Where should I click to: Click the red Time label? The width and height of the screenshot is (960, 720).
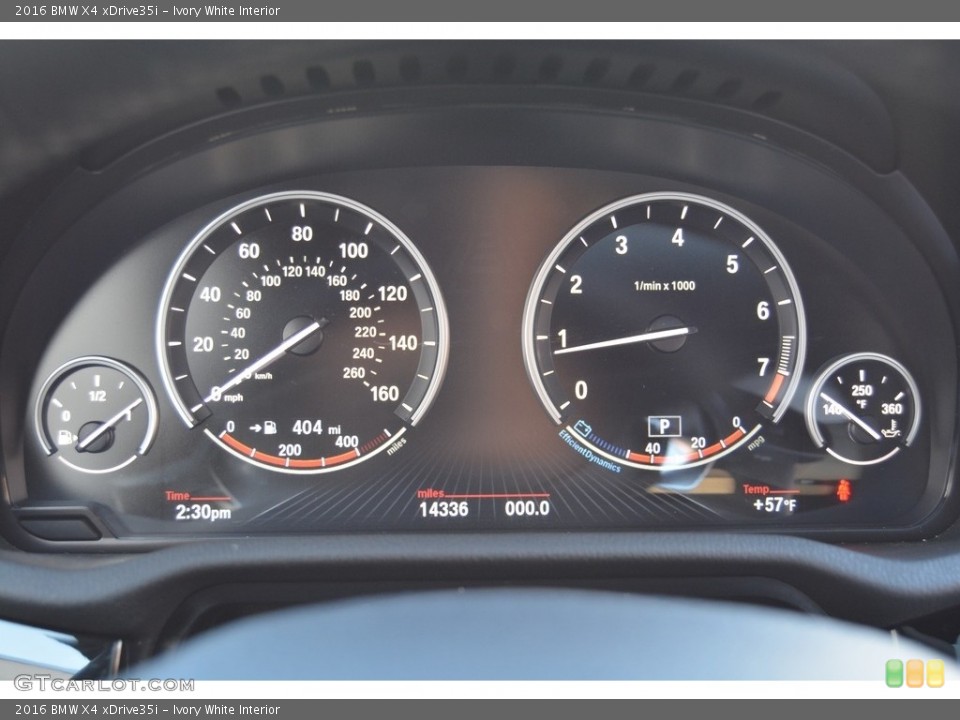click(x=178, y=496)
